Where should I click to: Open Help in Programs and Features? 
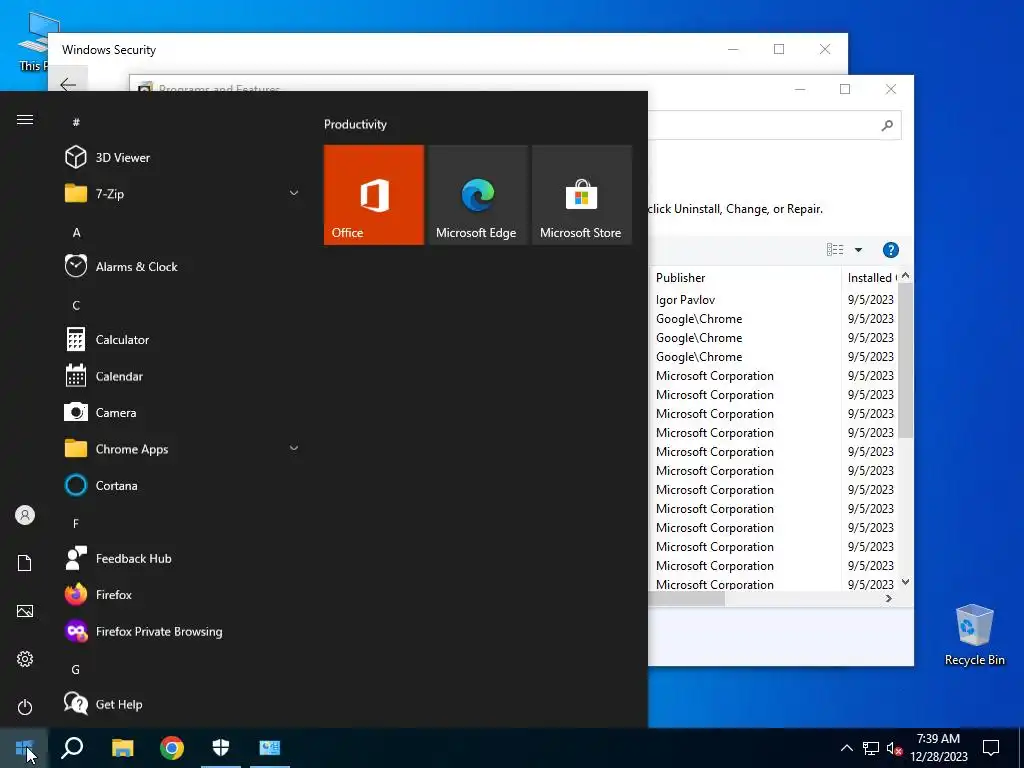(x=891, y=250)
